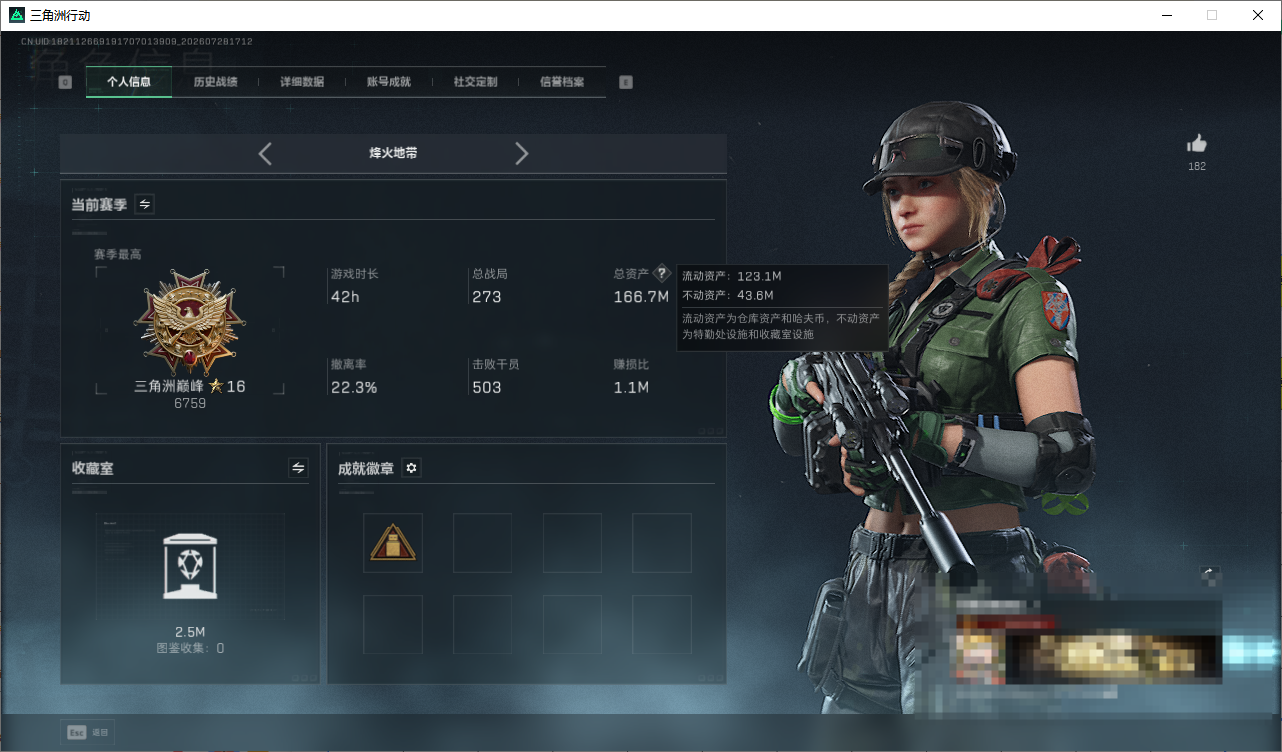Screen dimensions: 1282x752
Task: Click the 收藏室 display case icon
Action: click(190, 566)
